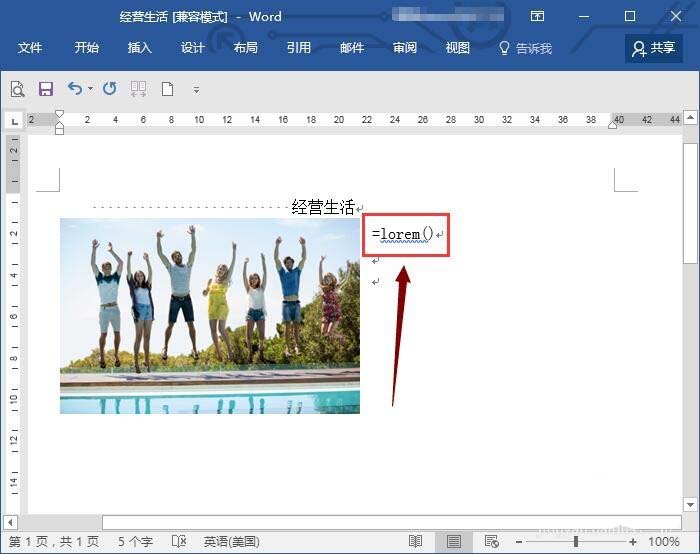Click the 告诉我 search helper
The image size is (700, 554).
click(525, 48)
